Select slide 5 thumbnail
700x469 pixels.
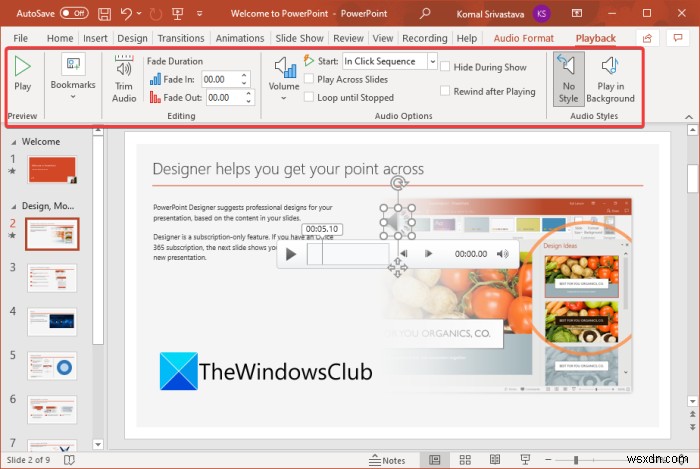tap(52, 366)
